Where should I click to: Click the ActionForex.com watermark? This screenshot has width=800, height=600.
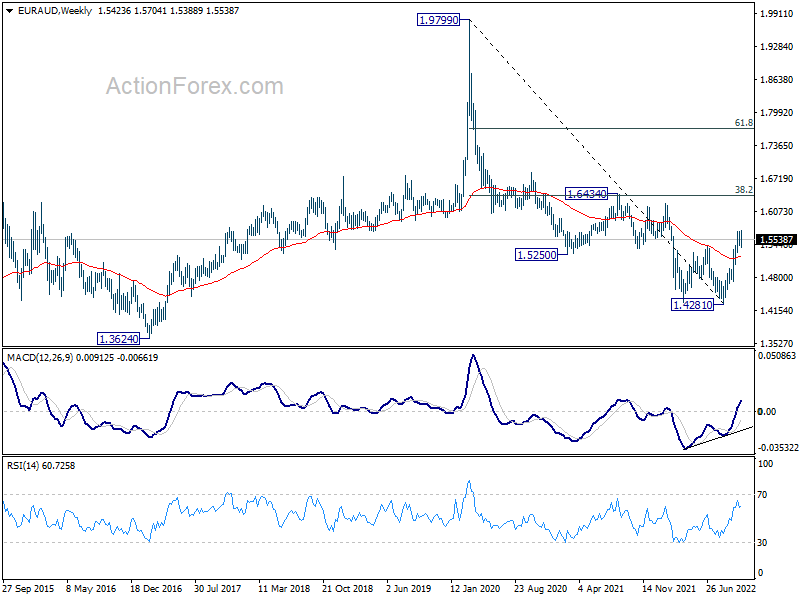(194, 86)
